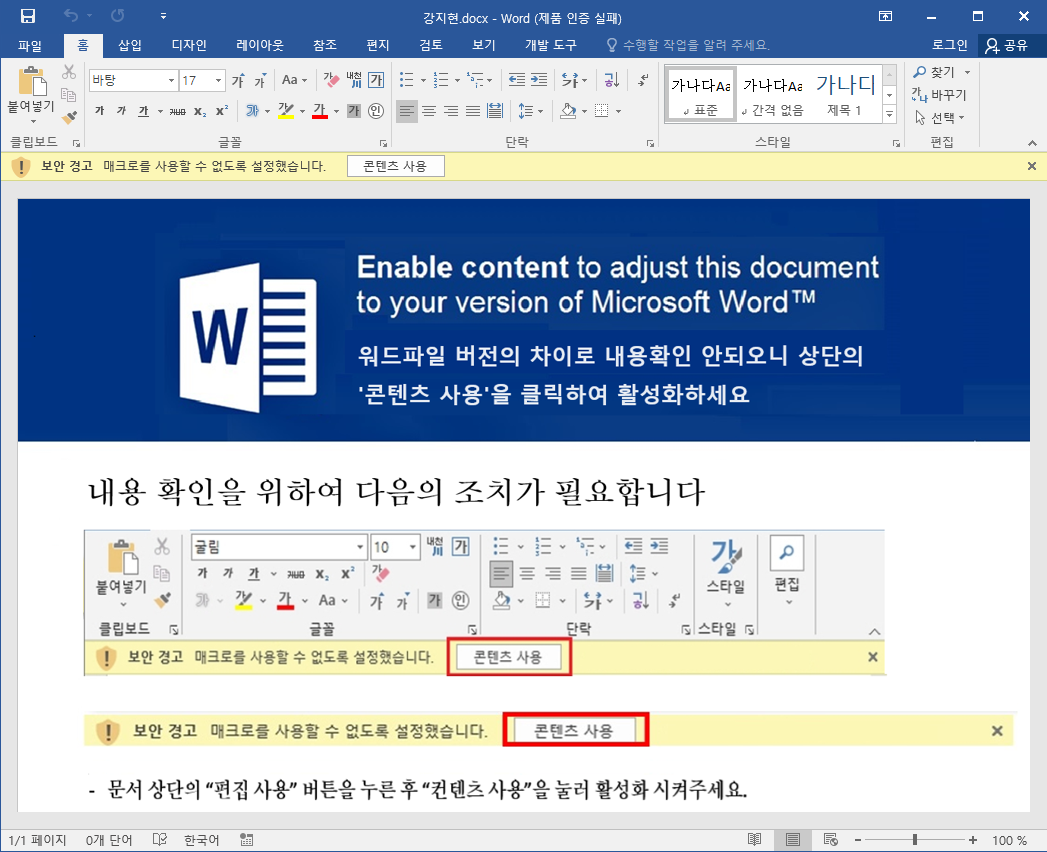1047x852 pixels.
Task: Expand the bullets list dropdown arrow
Action: 423,81
